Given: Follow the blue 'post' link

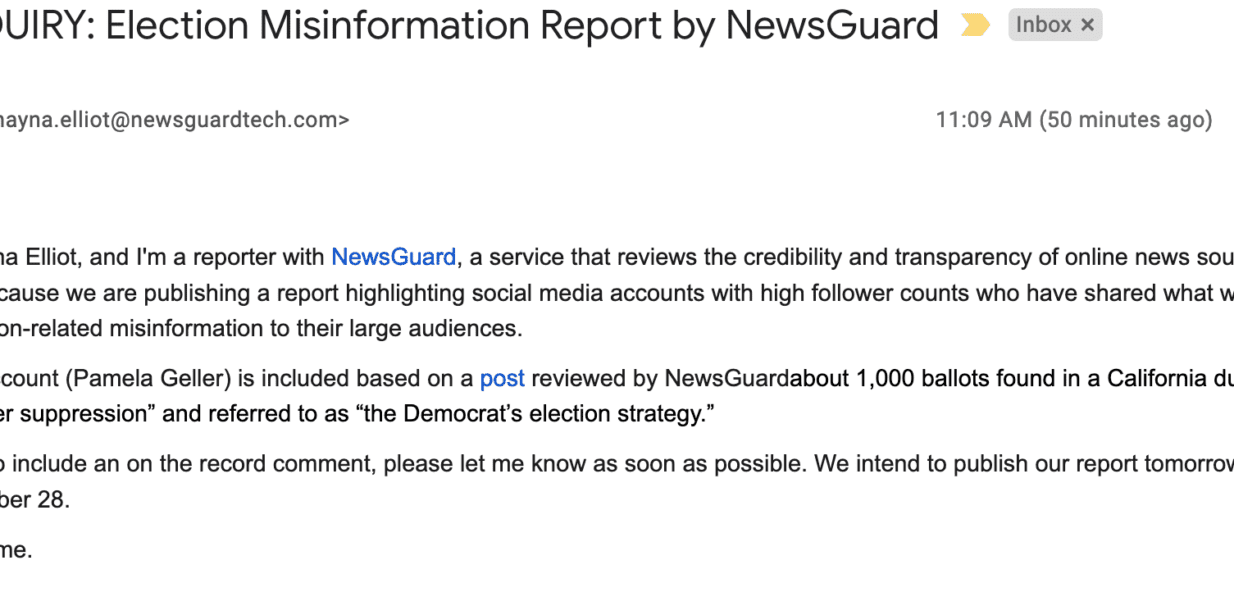Looking at the screenshot, I should (502, 378).
